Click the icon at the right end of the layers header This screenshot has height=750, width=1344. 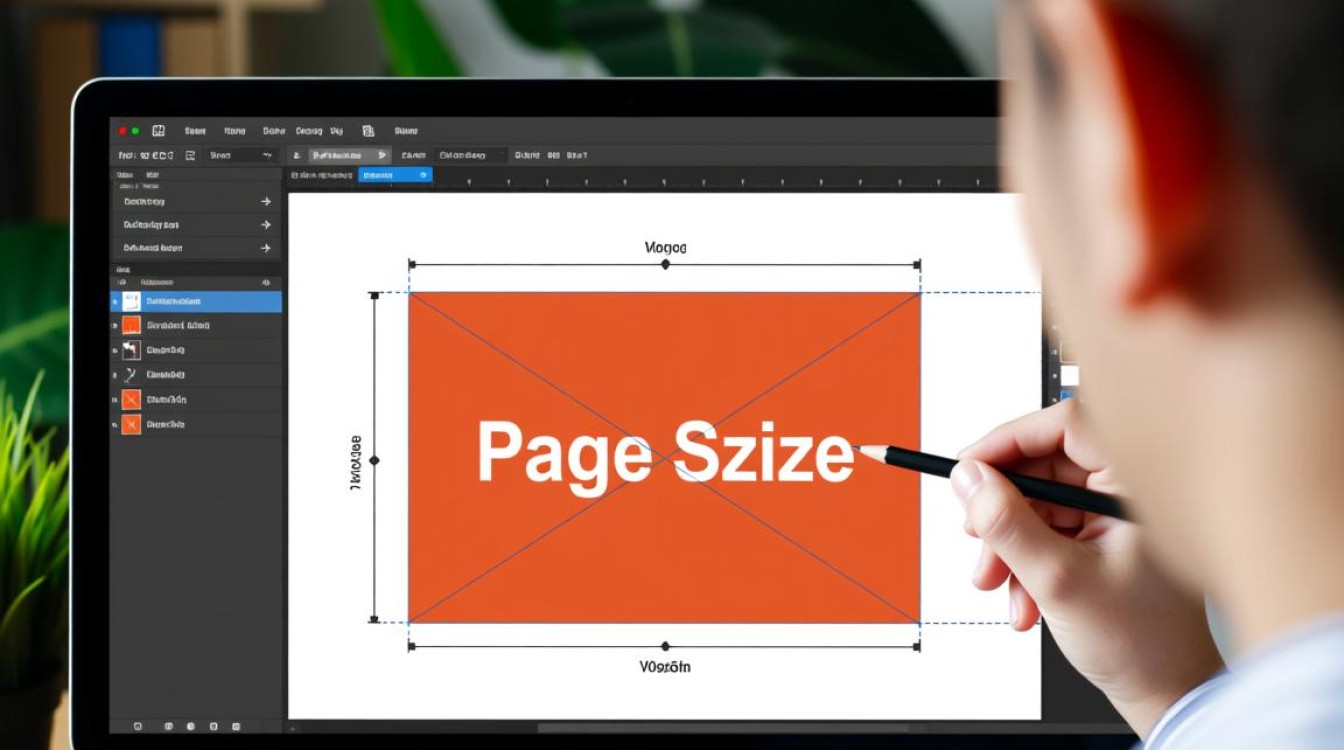(265, 283)
